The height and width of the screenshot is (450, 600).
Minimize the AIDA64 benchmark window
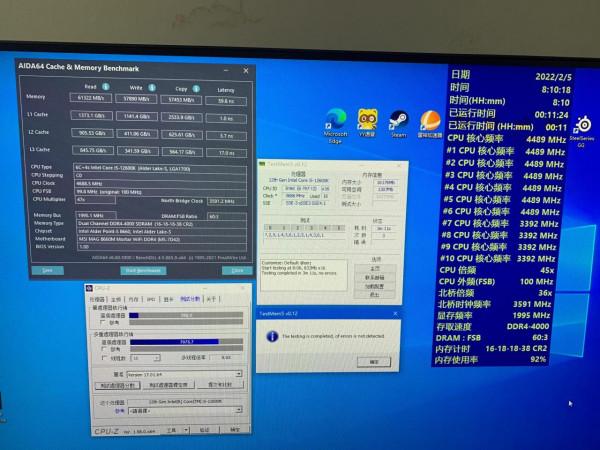tap(226, 70)
